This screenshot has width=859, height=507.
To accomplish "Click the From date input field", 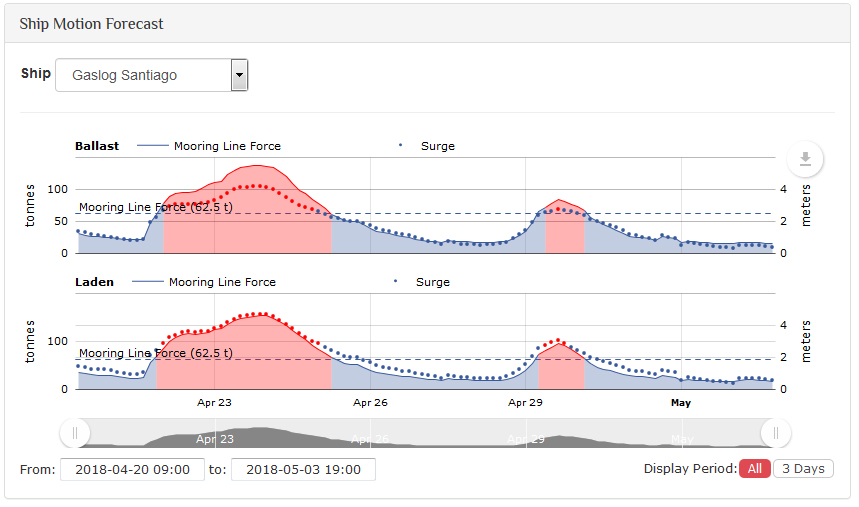I will coord(133,470).
